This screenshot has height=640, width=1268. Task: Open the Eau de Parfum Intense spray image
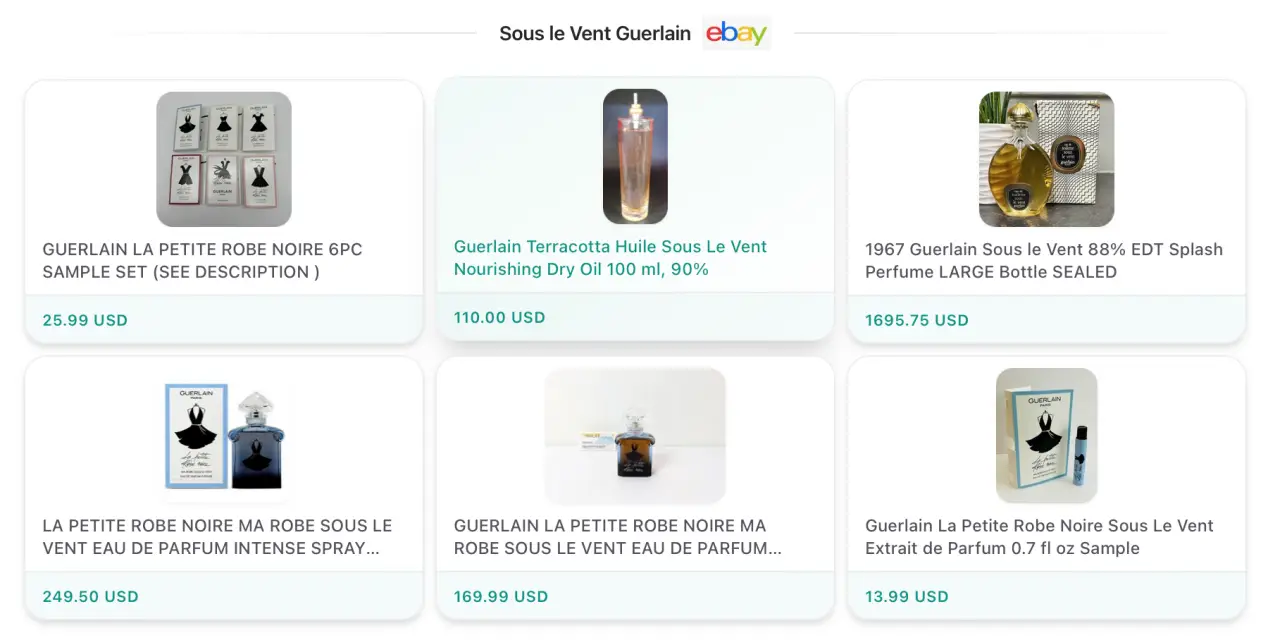point(224,435)
